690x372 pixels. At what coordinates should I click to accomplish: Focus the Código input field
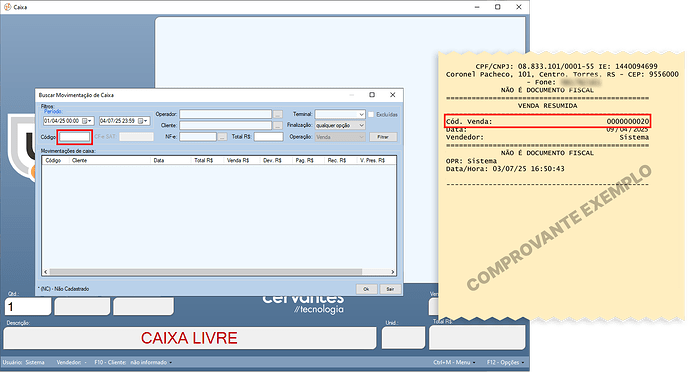(75, 137)
